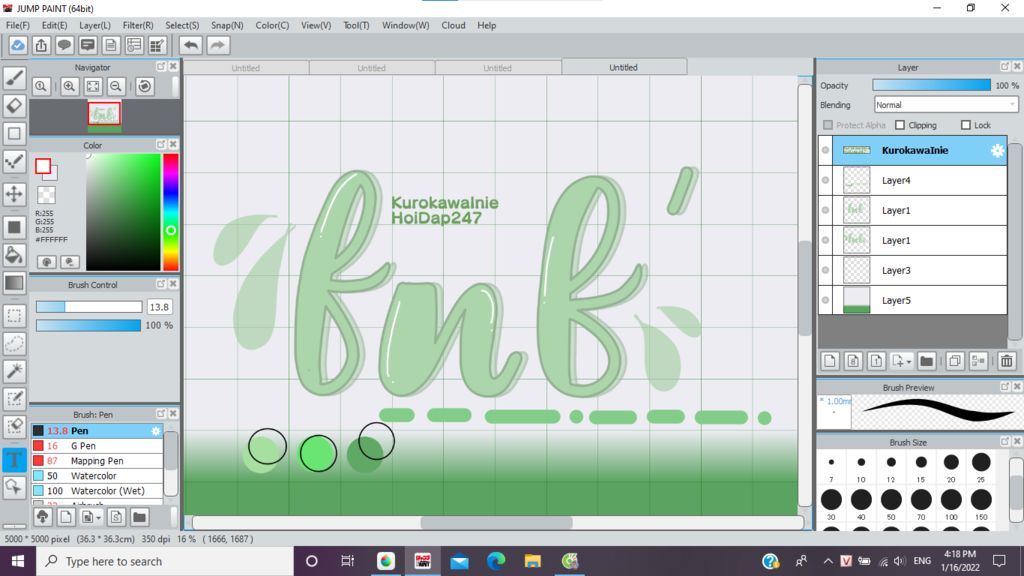Toggle visibility of Layer5
1024x576 pixels.
click(x=825, y=300)
